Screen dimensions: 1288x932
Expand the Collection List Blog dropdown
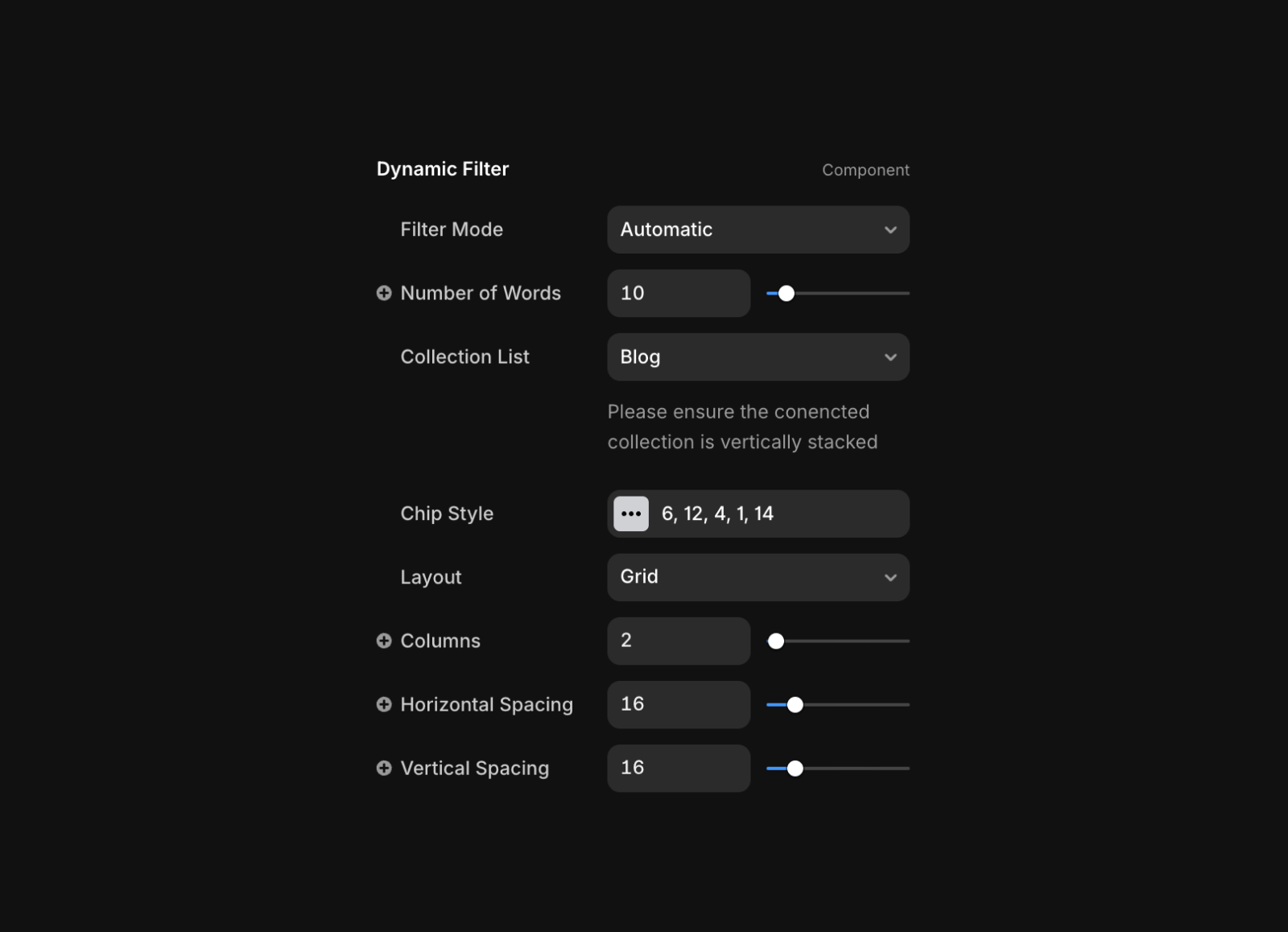click(x=758, y=357)
